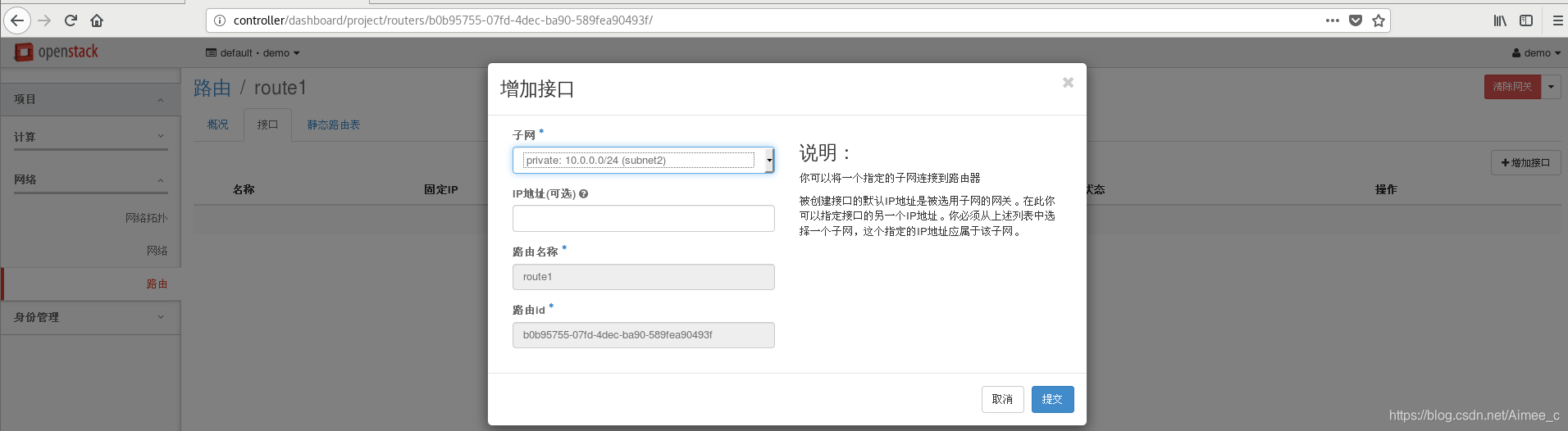The height and width of the screenshot is (431, 1568).
Task: Open the browser hamburger menu
Action: pos(1558,20)
